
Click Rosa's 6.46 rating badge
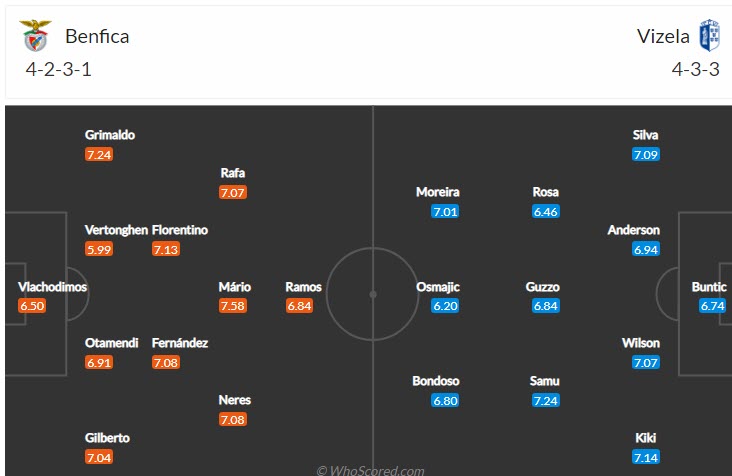tap(546, 212)
